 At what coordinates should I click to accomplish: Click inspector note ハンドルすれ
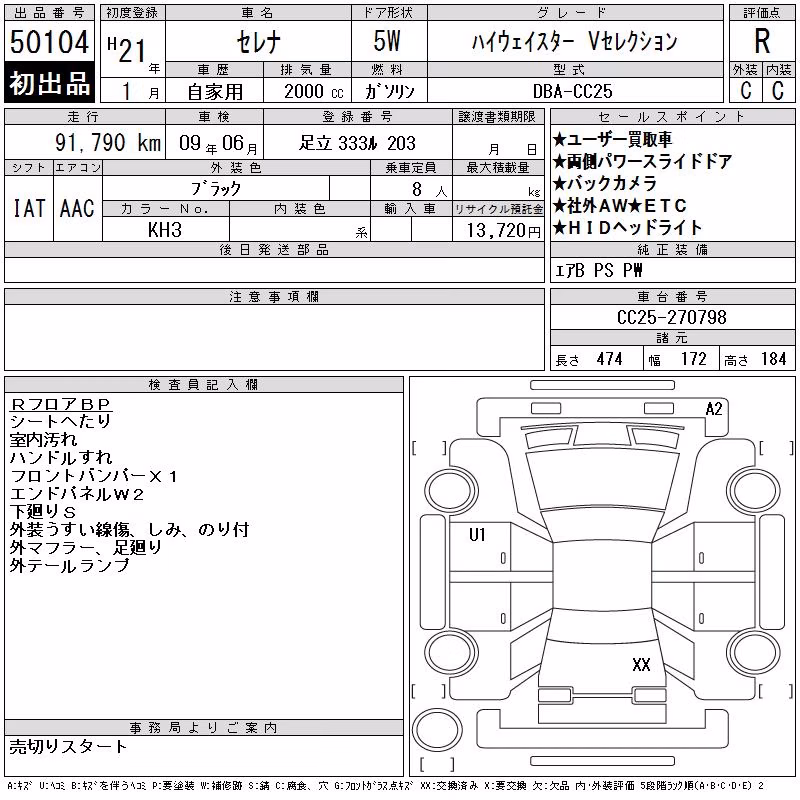[61, 458]
